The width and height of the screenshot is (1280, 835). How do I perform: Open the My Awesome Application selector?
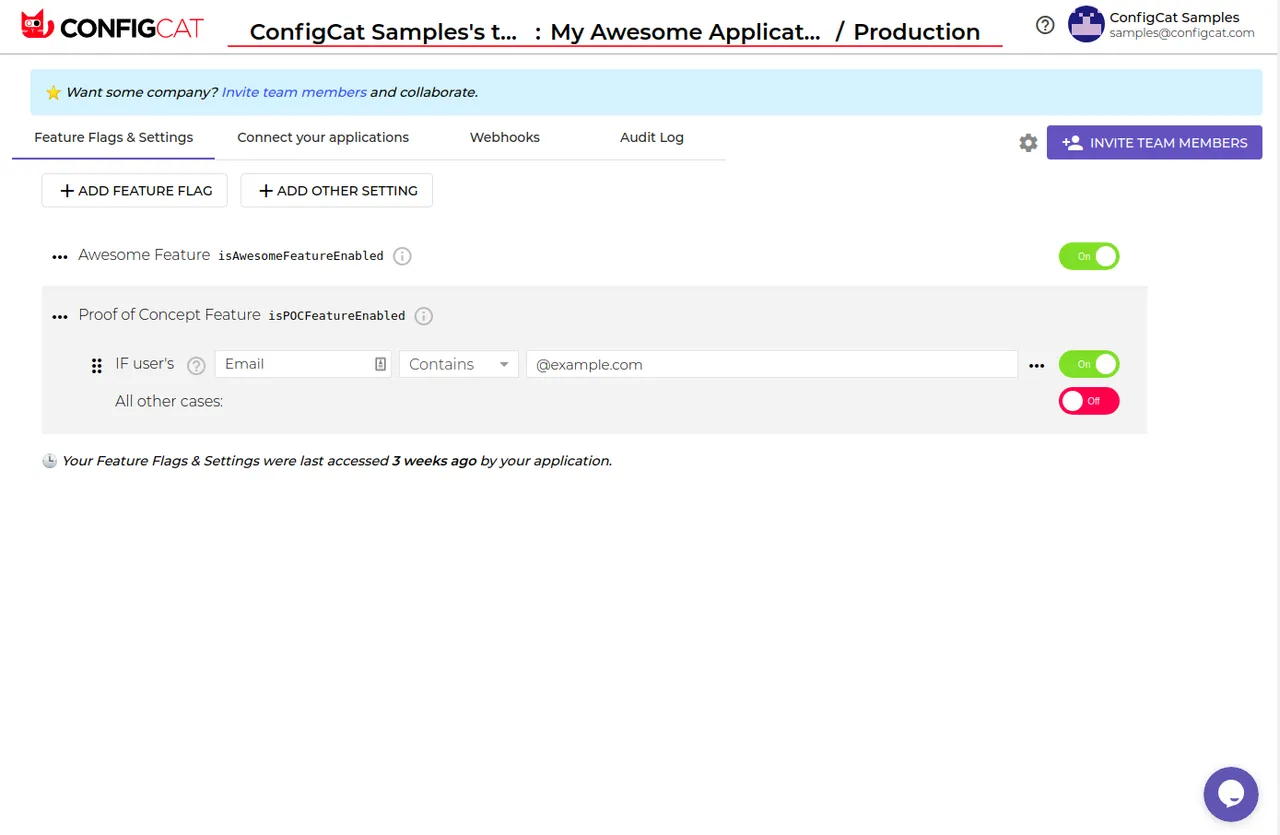coord(685,31)
